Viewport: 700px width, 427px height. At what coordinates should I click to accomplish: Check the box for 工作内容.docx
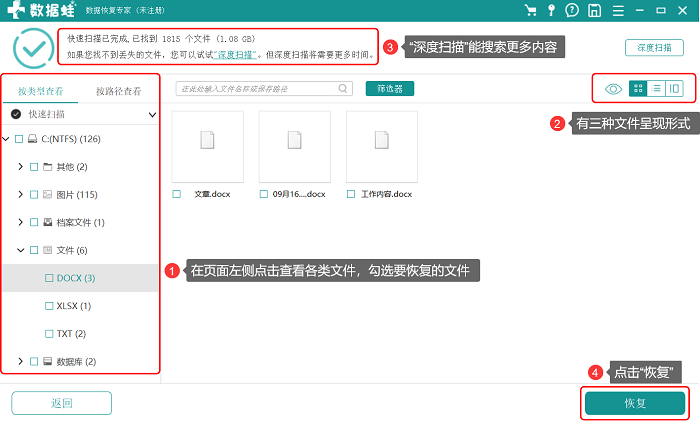[351, 194]
